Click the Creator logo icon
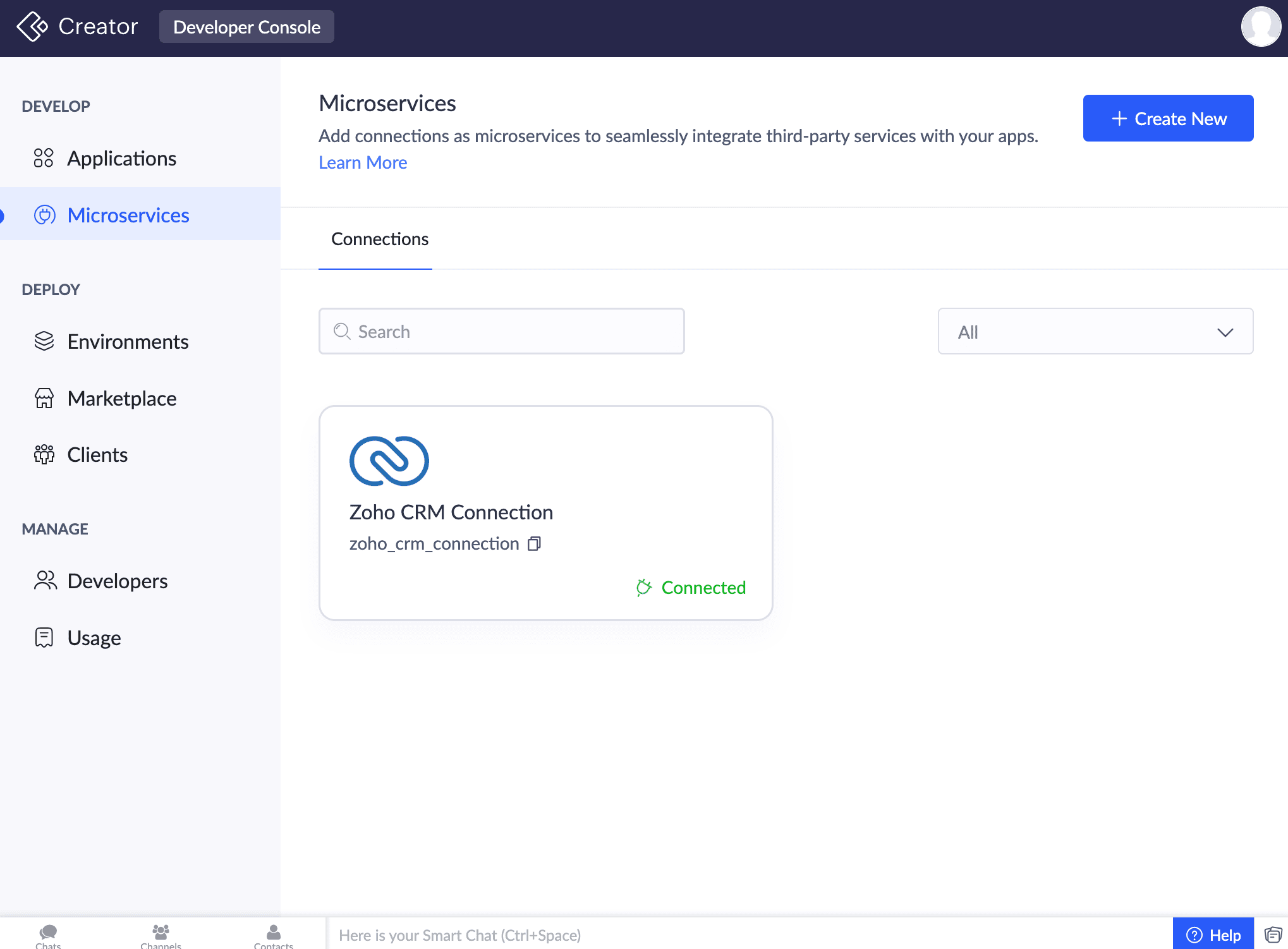The height and width of the screenshot is (949, 1288). (32, 27)
